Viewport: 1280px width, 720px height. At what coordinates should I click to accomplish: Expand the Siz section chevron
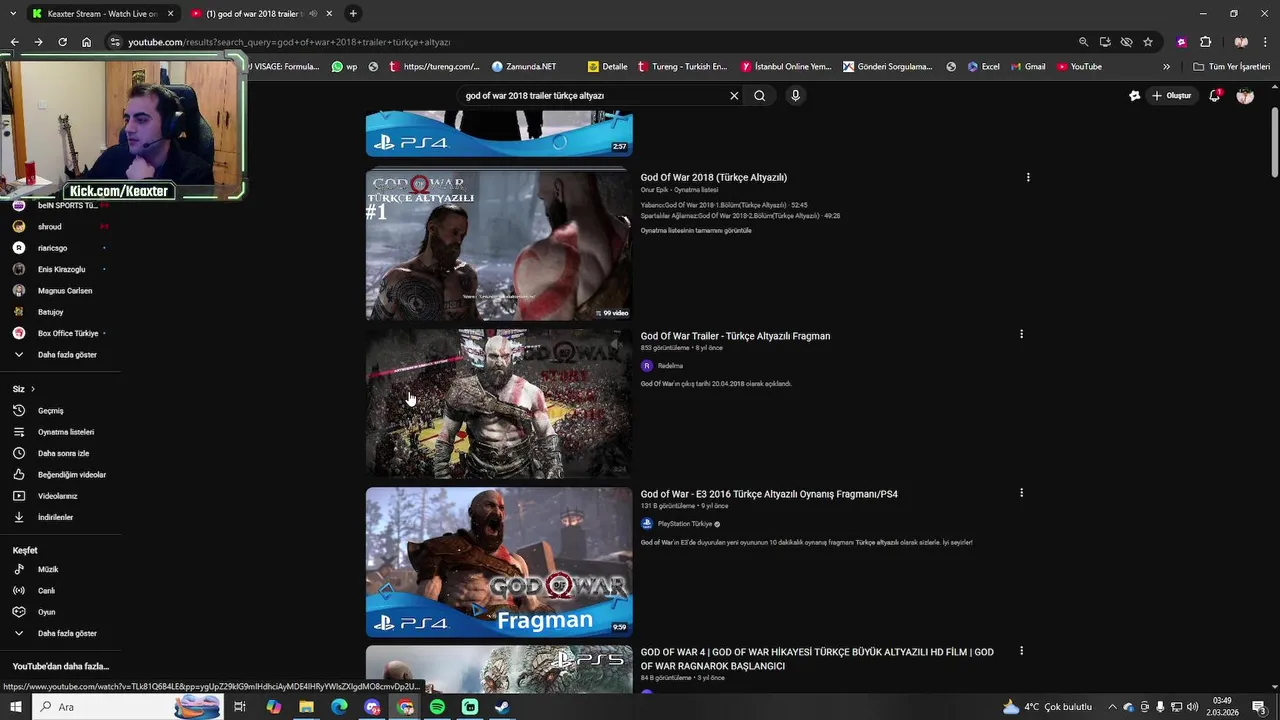(x=32, y=389)
